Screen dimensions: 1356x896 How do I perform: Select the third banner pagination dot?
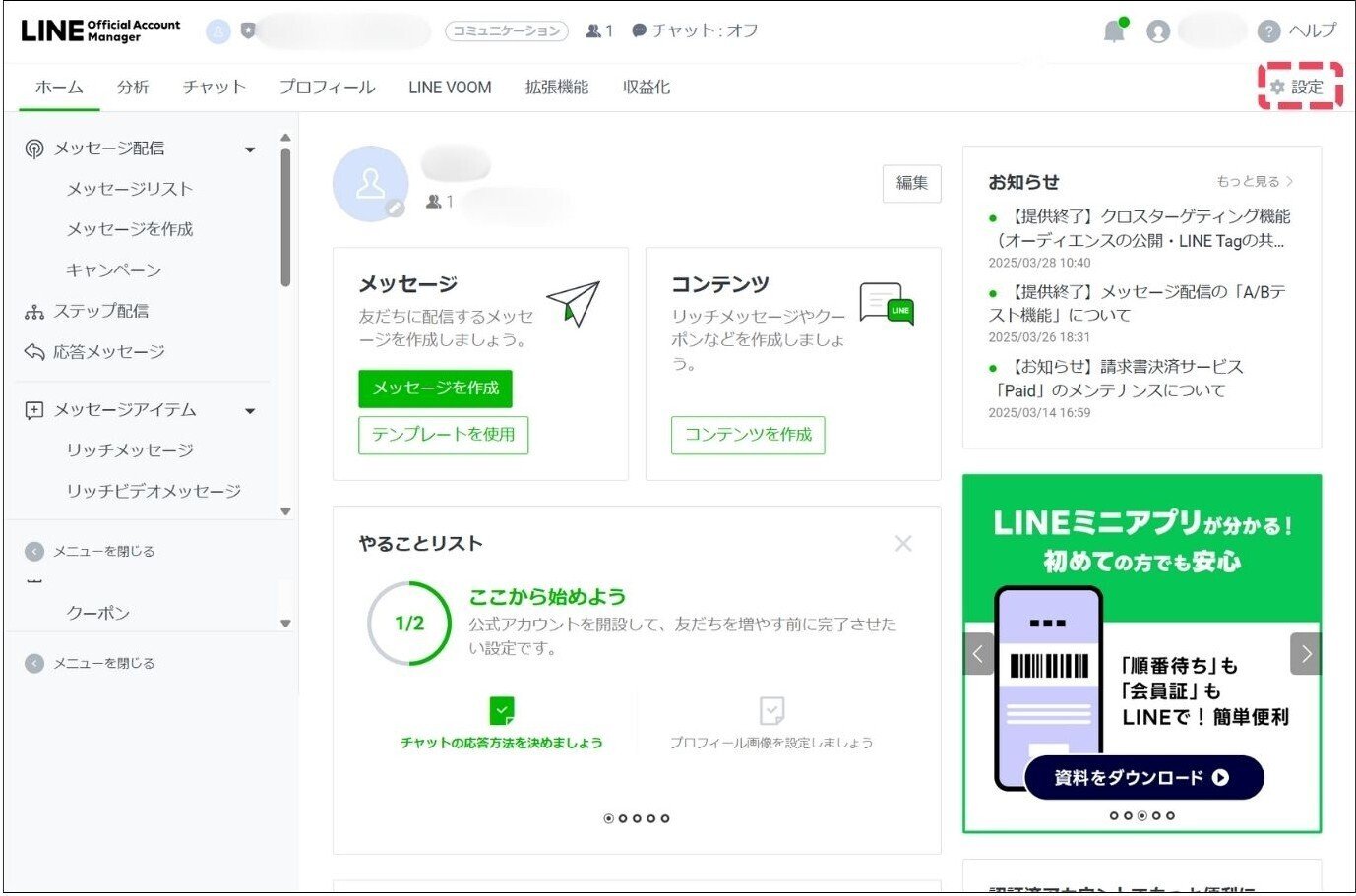coord(1141,814)
